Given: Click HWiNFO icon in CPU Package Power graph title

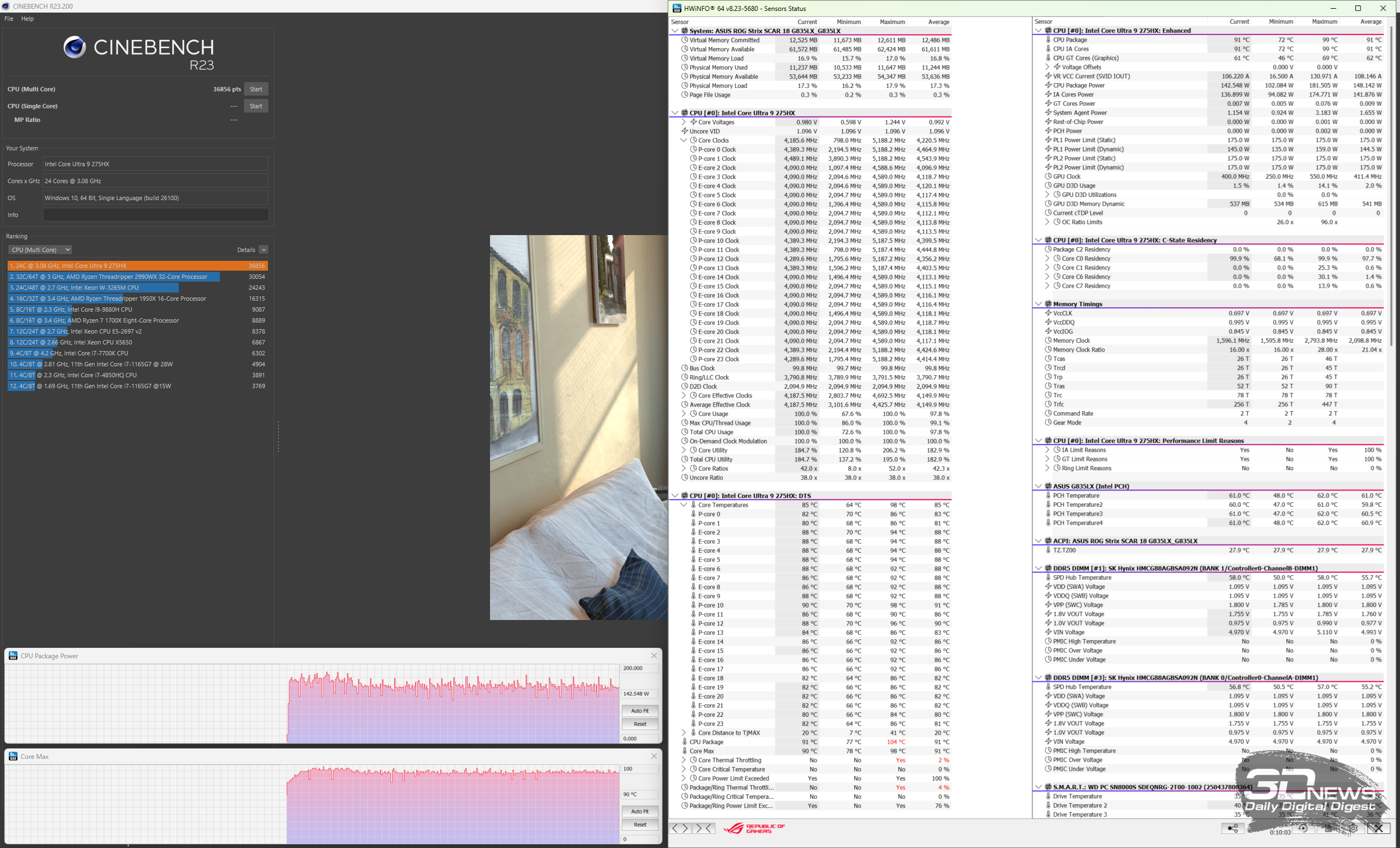Looking at the screenshot, I should click(13, 656).
